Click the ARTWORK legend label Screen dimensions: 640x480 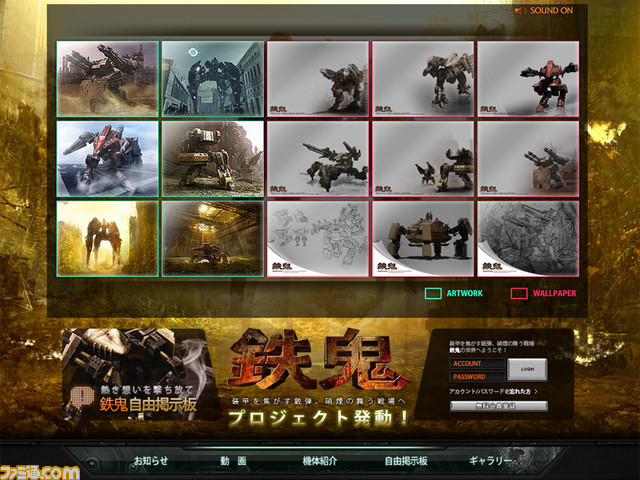464,293
